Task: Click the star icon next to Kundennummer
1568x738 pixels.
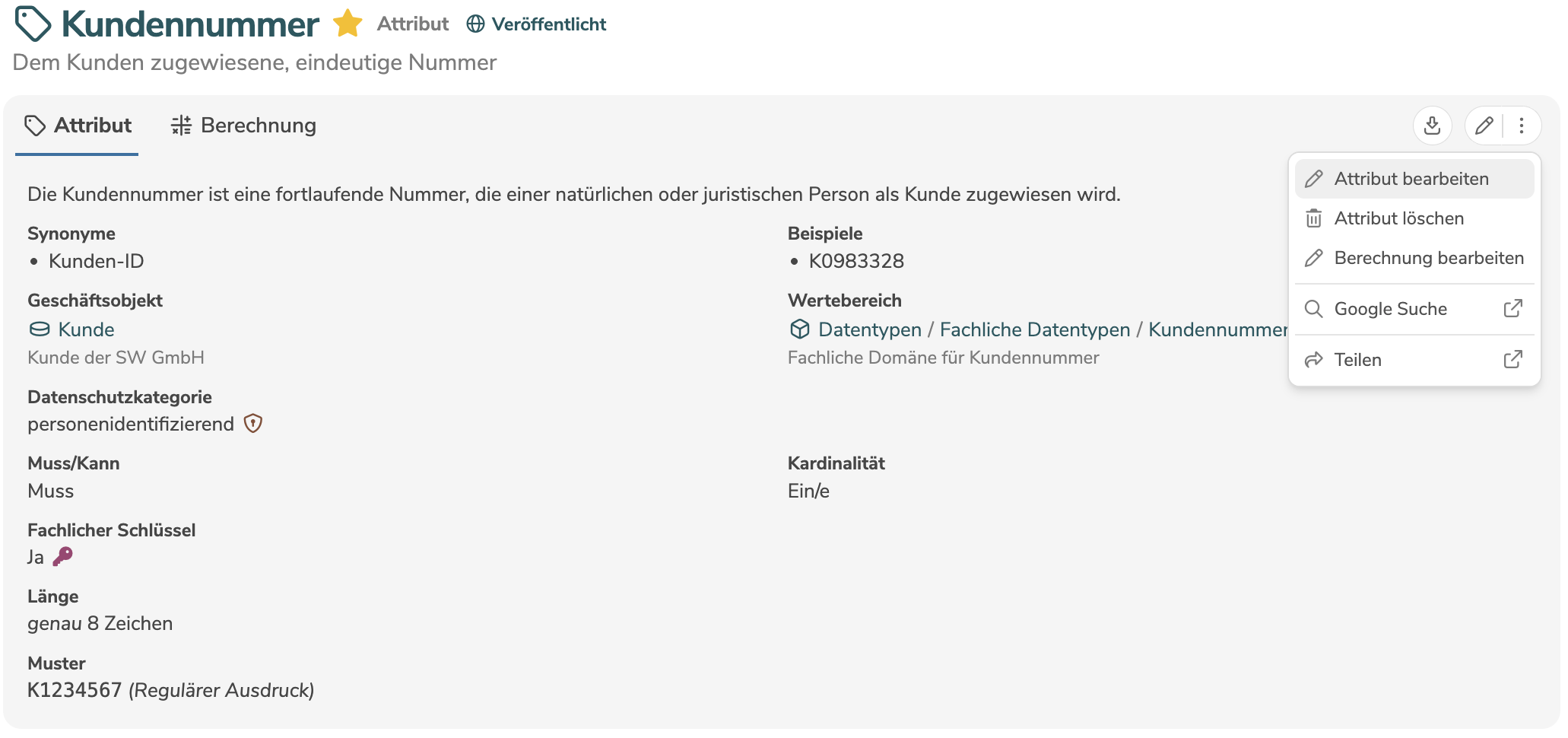Action: 347,23
